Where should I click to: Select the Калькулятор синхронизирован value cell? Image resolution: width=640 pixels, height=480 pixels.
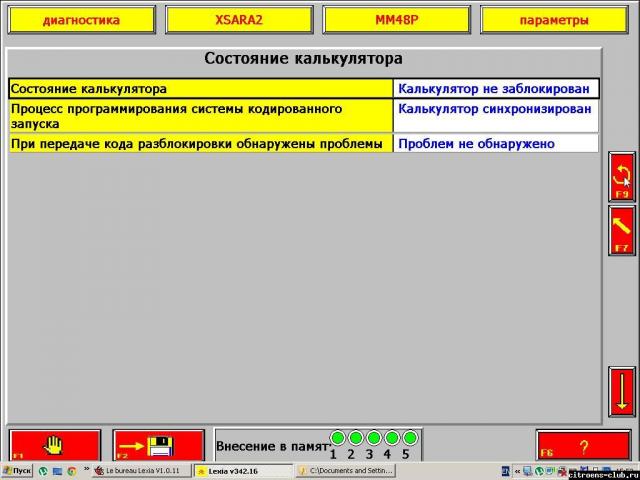pyautogui.click(x=495, y=109)
